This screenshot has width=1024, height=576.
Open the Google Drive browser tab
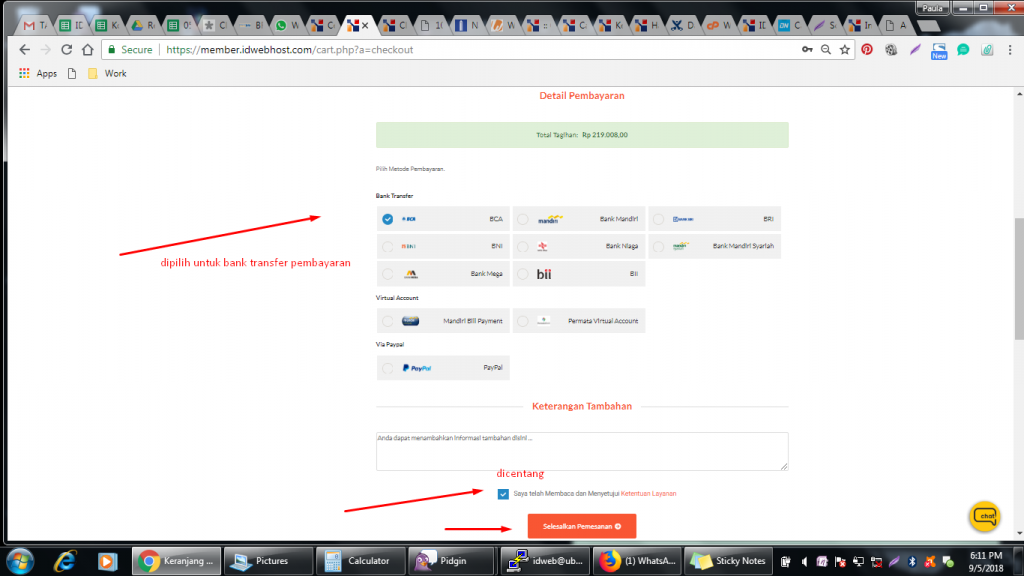tap(142, 25)
